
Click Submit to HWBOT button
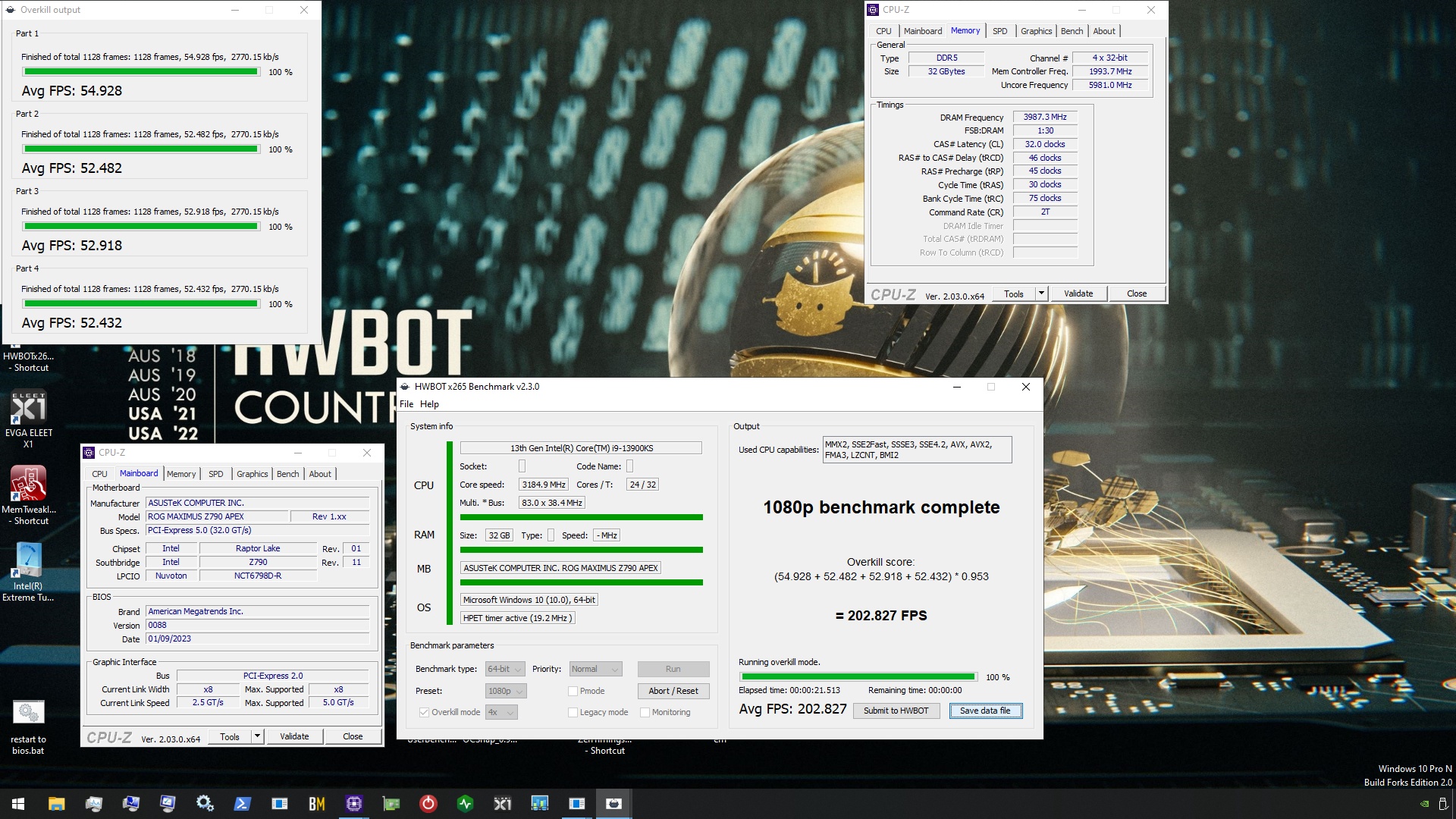tap(896, 711)
